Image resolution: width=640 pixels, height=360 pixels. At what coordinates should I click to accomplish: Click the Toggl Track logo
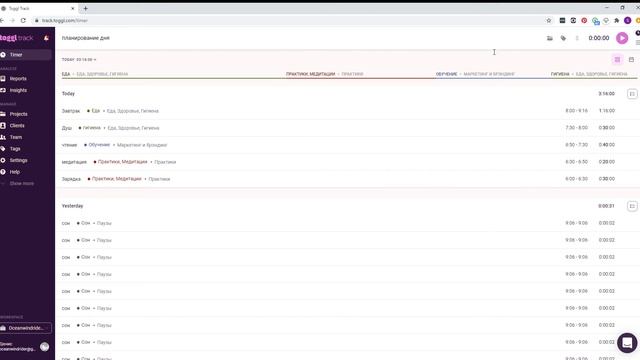pyautogui.click(x=17, y=38)
